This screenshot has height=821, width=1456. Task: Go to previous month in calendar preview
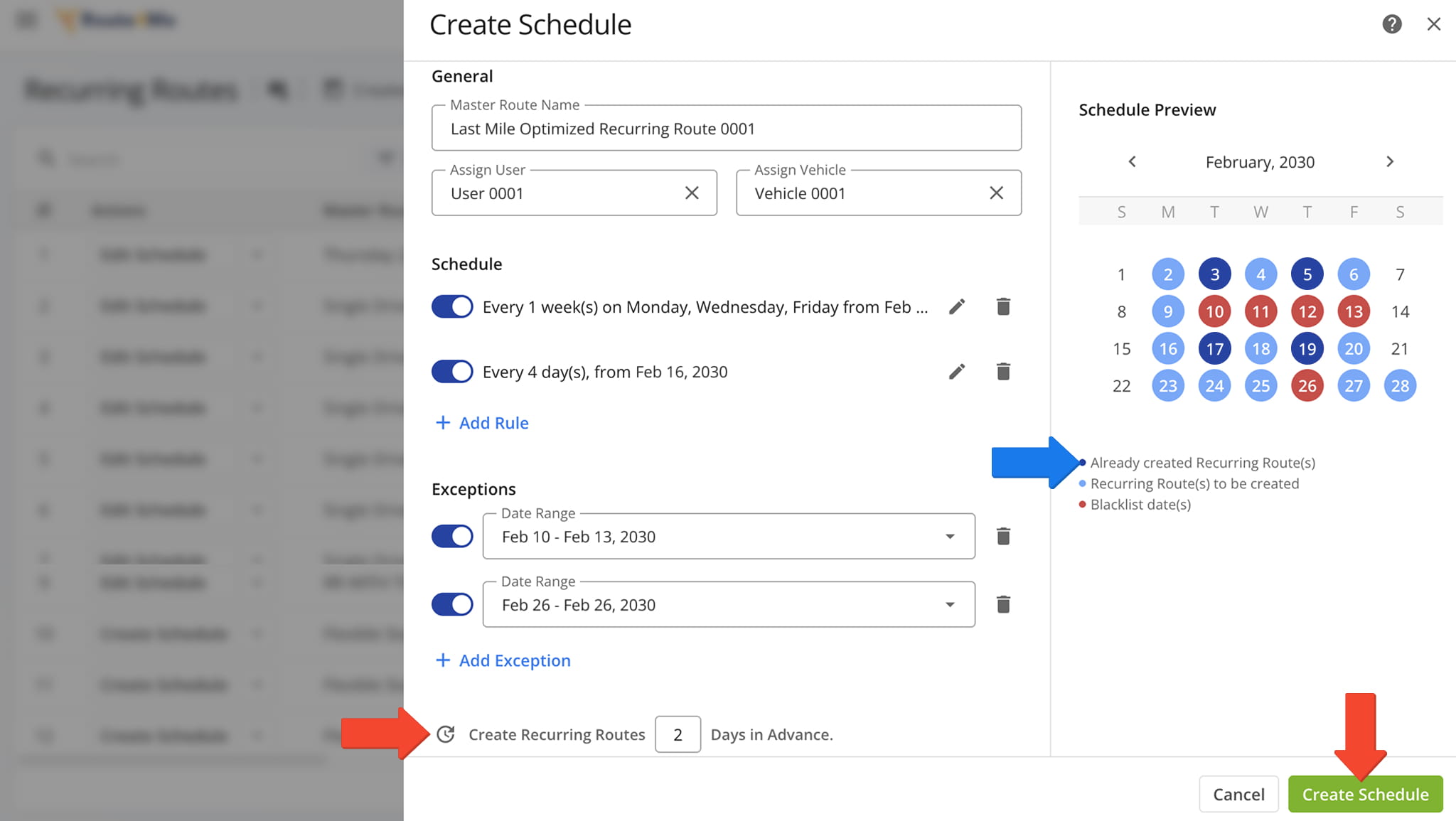click(x=1131, y=161)
